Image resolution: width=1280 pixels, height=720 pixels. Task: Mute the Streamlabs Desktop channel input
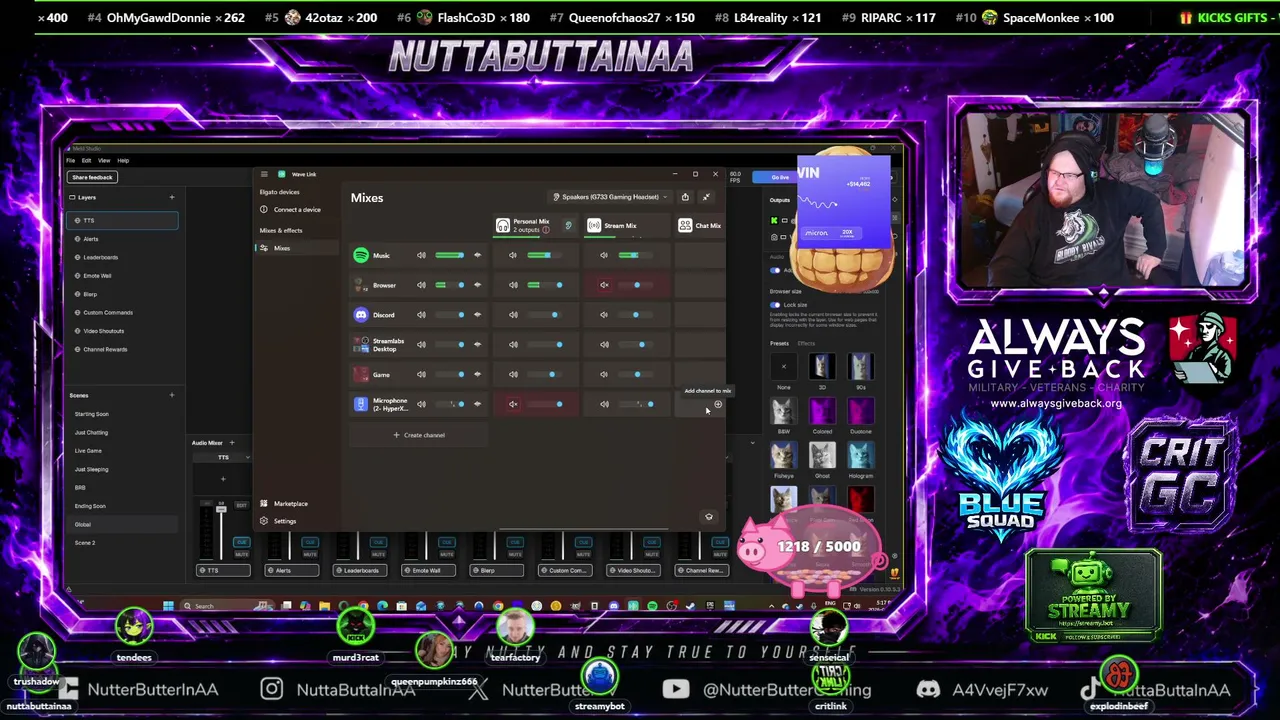coord(421,344)
